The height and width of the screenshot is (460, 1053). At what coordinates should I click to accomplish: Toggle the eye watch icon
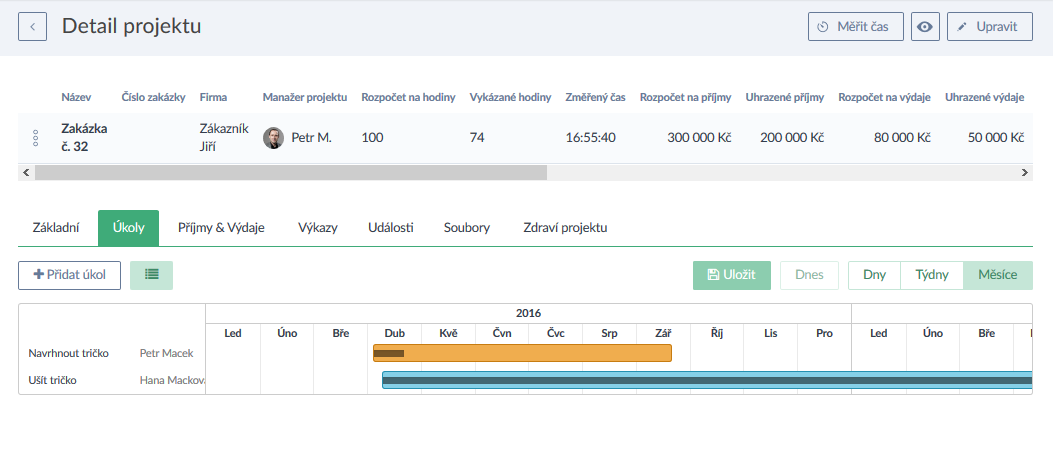tap(925, 27)
